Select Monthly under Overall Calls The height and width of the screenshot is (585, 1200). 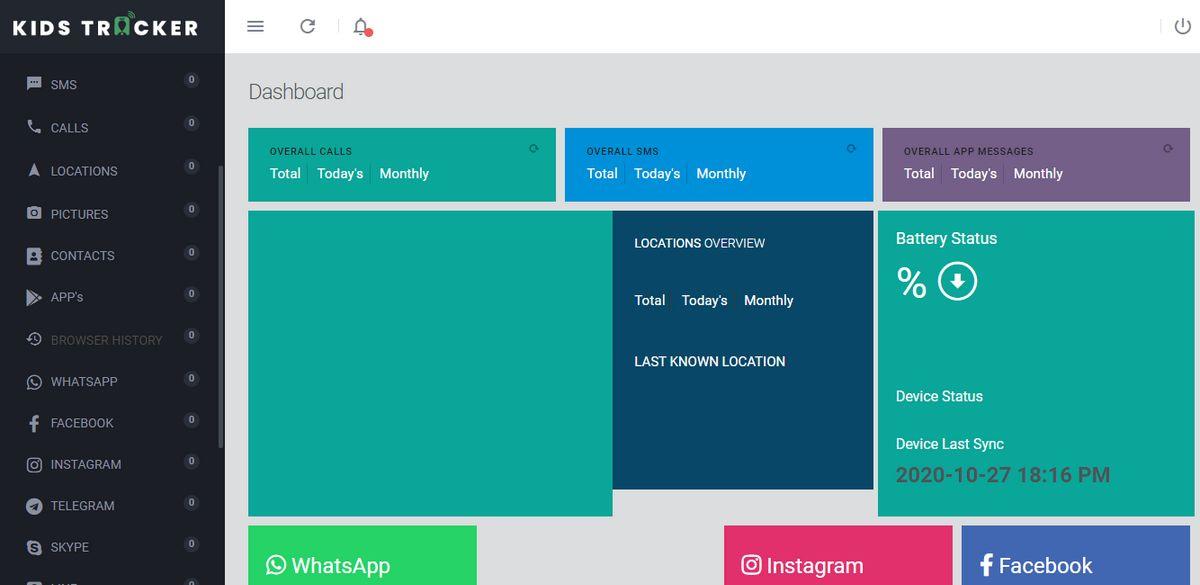404,173
